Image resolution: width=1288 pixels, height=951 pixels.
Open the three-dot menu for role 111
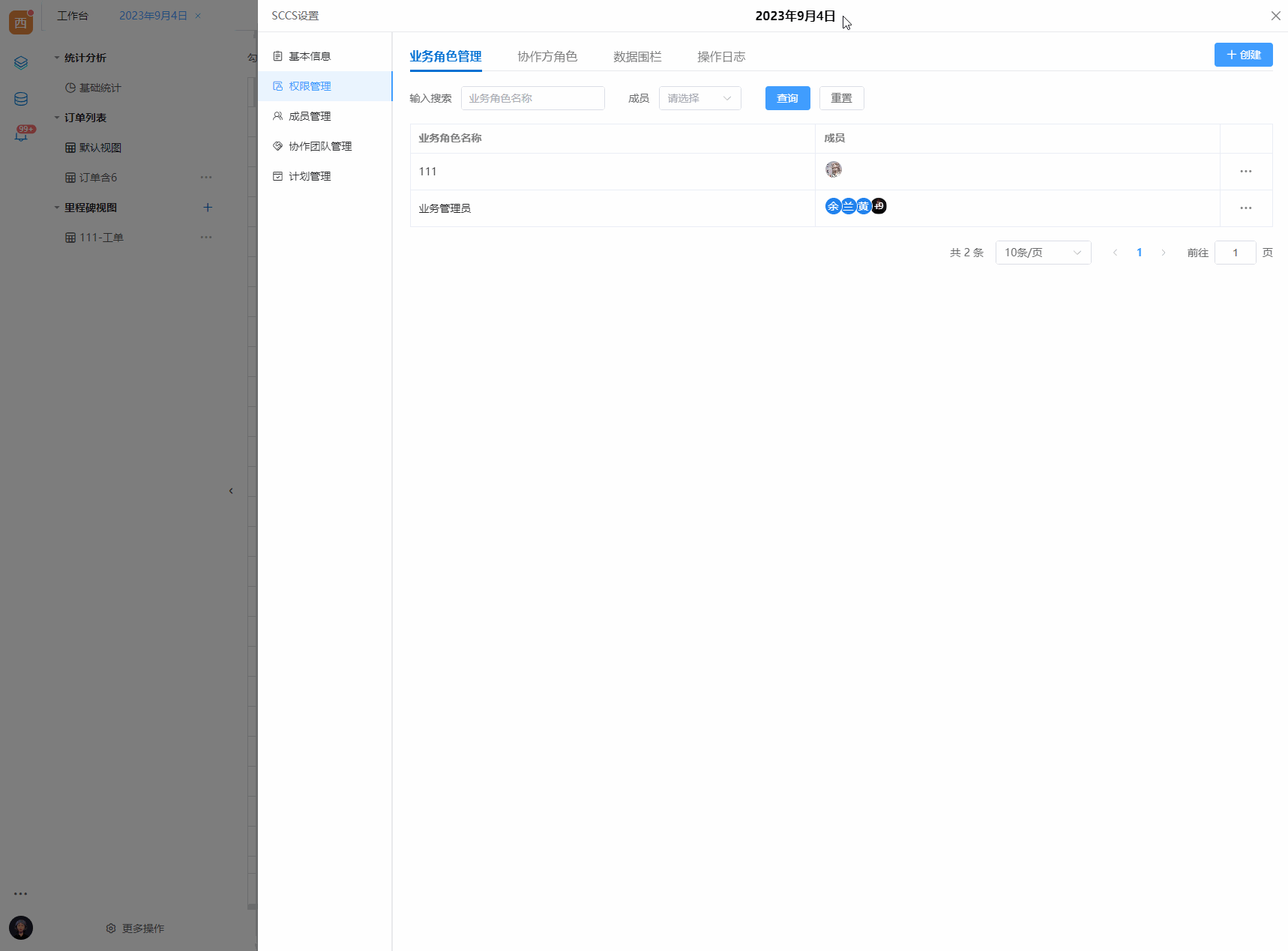click(x=1245, y=172)
